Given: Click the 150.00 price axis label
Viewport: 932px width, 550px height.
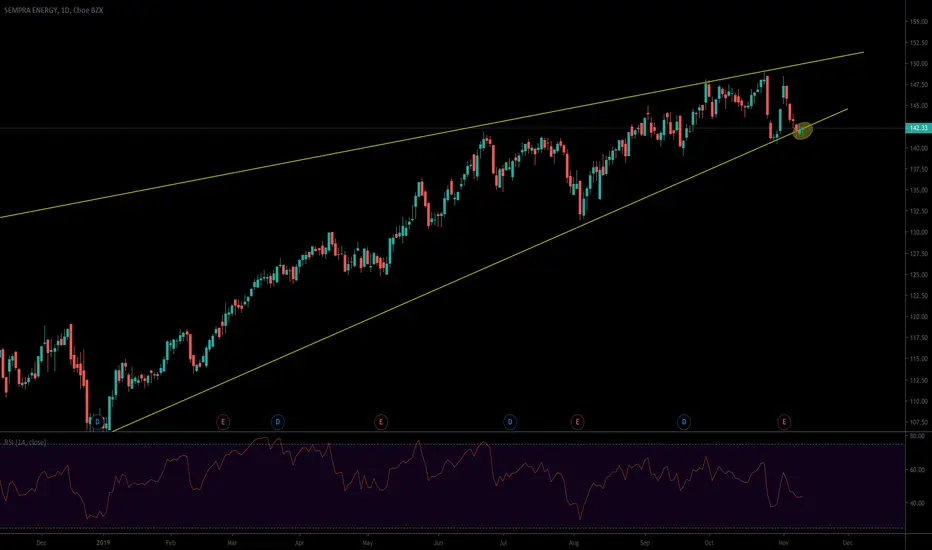Looking at the screenshot, I should coord(918,64).
